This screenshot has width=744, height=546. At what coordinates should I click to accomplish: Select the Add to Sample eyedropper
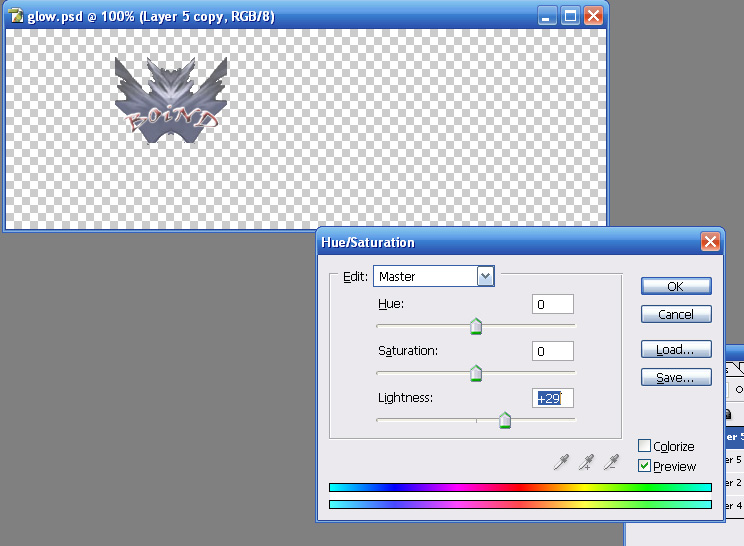(588, 462)
